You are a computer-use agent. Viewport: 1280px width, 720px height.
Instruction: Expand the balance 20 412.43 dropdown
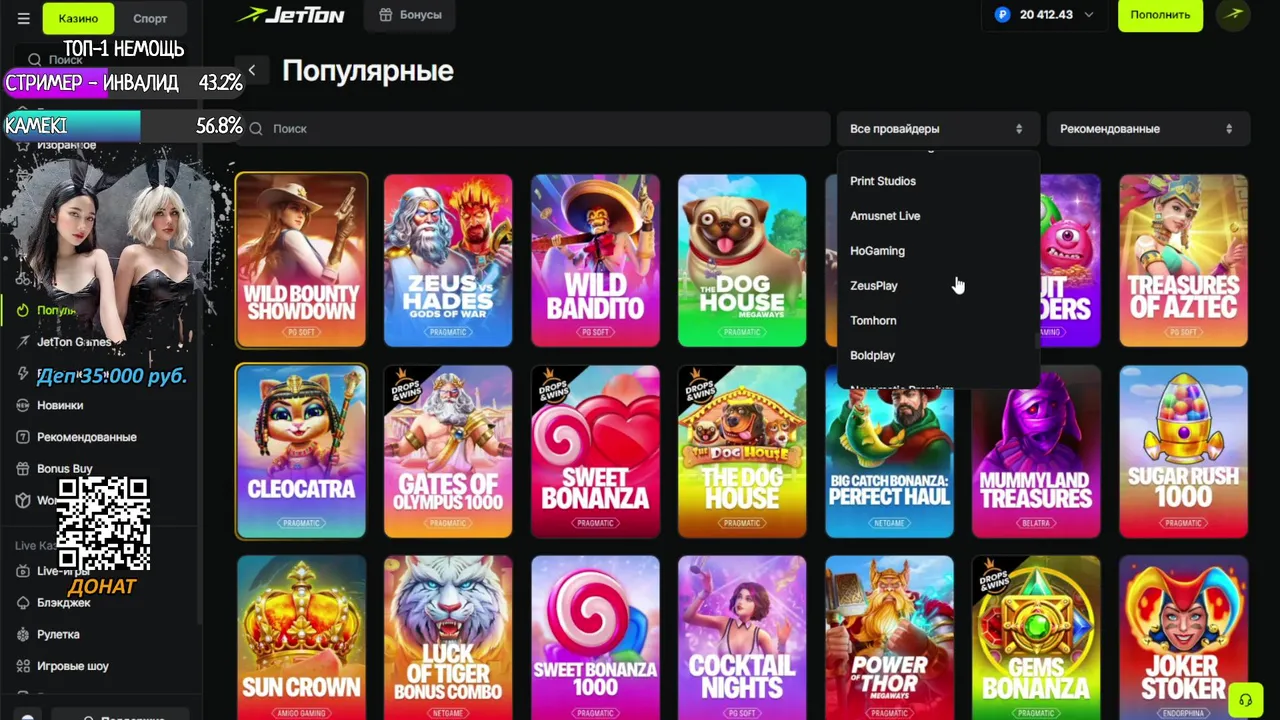[x=1044, y=15]
